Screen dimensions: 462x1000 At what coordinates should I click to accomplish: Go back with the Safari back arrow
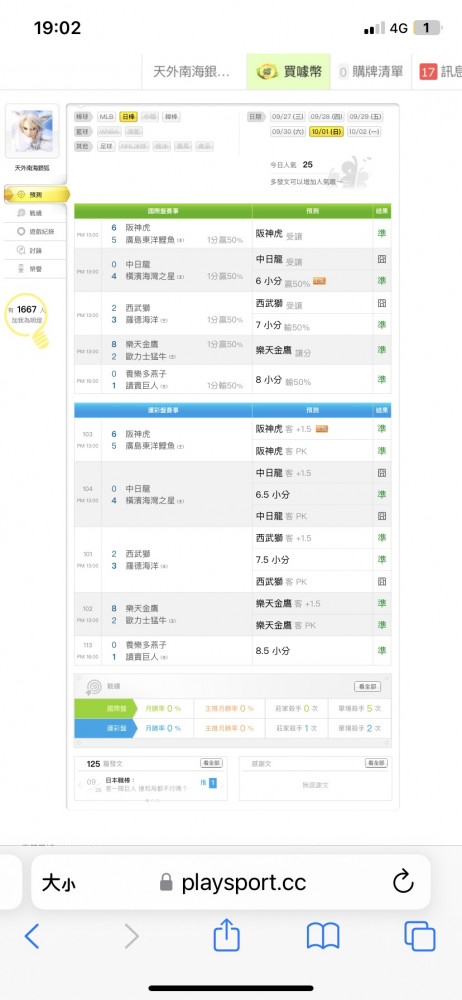32,936
